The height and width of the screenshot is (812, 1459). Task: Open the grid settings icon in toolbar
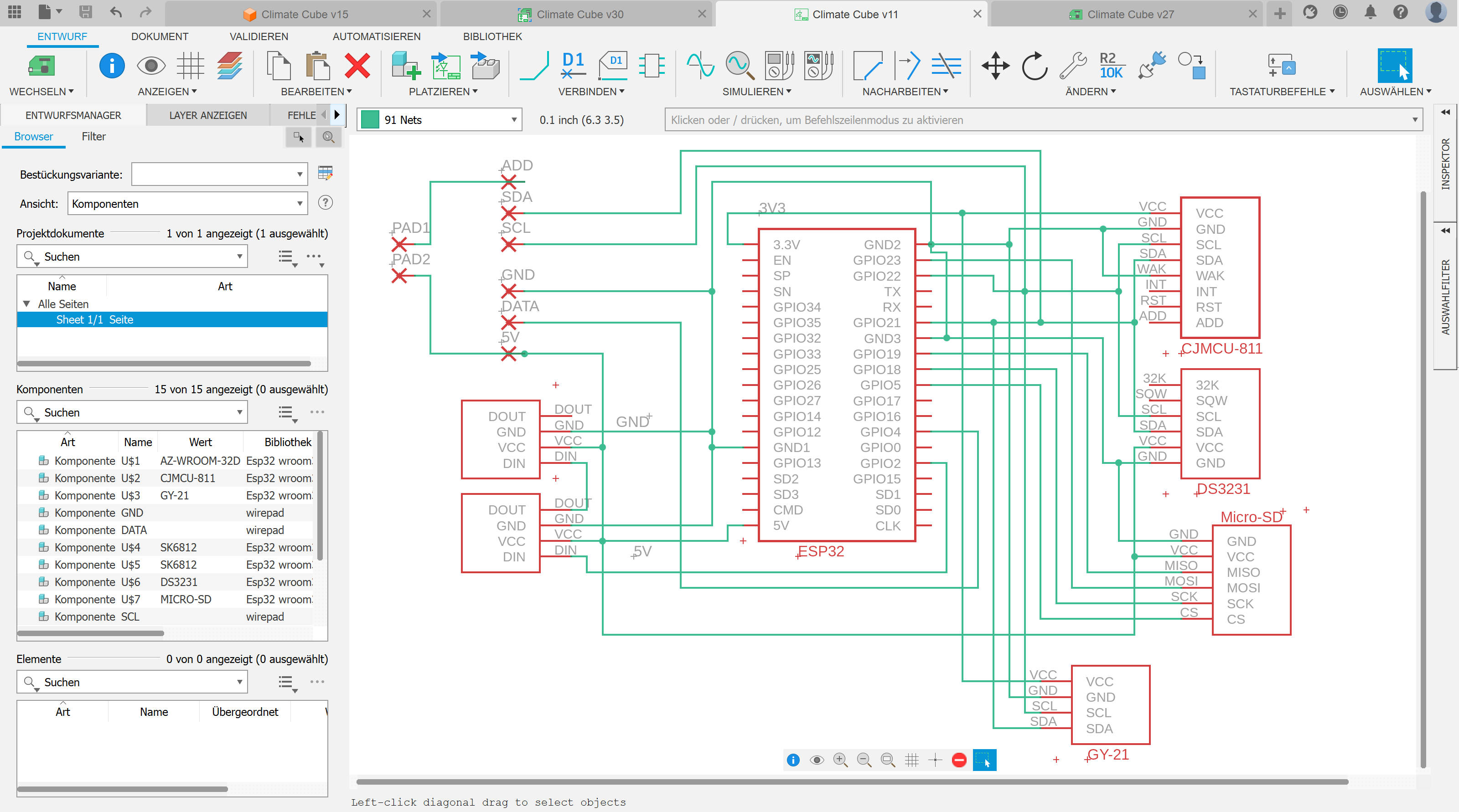(190, 66)
